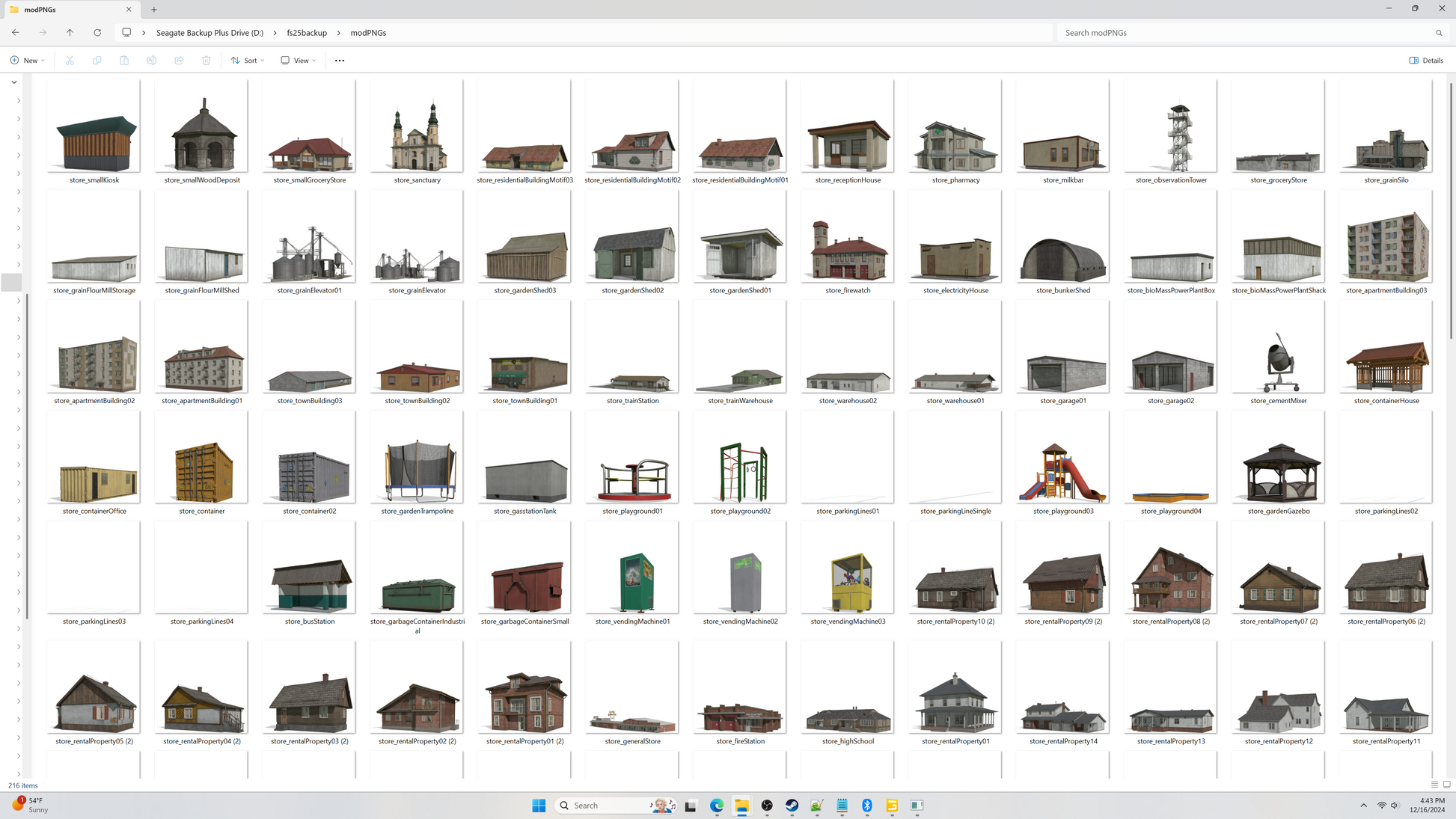Open the Sort dropdown menu
1456x819 pixels.
[x=248, y=61]
